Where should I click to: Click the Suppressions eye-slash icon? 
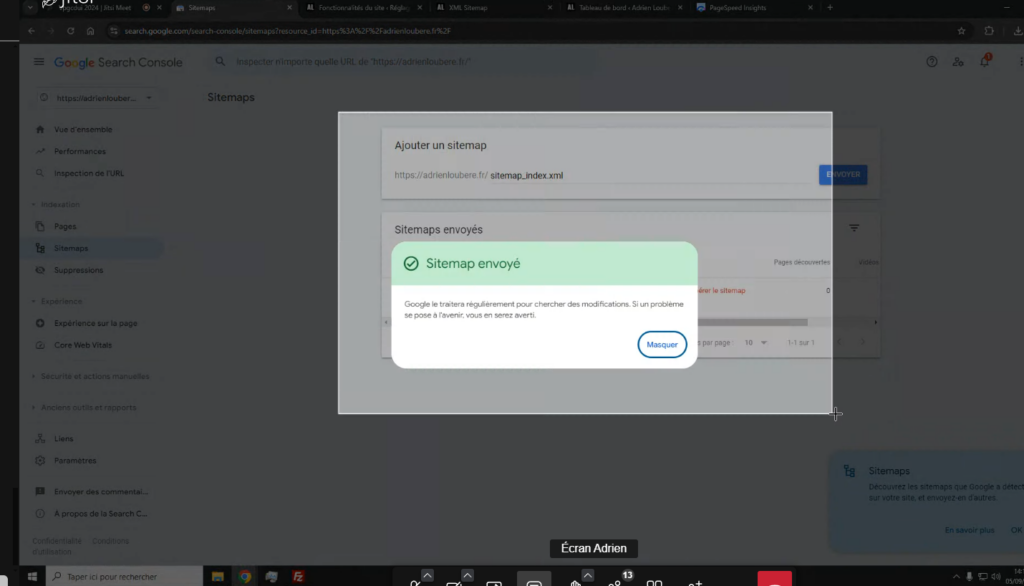40,270
